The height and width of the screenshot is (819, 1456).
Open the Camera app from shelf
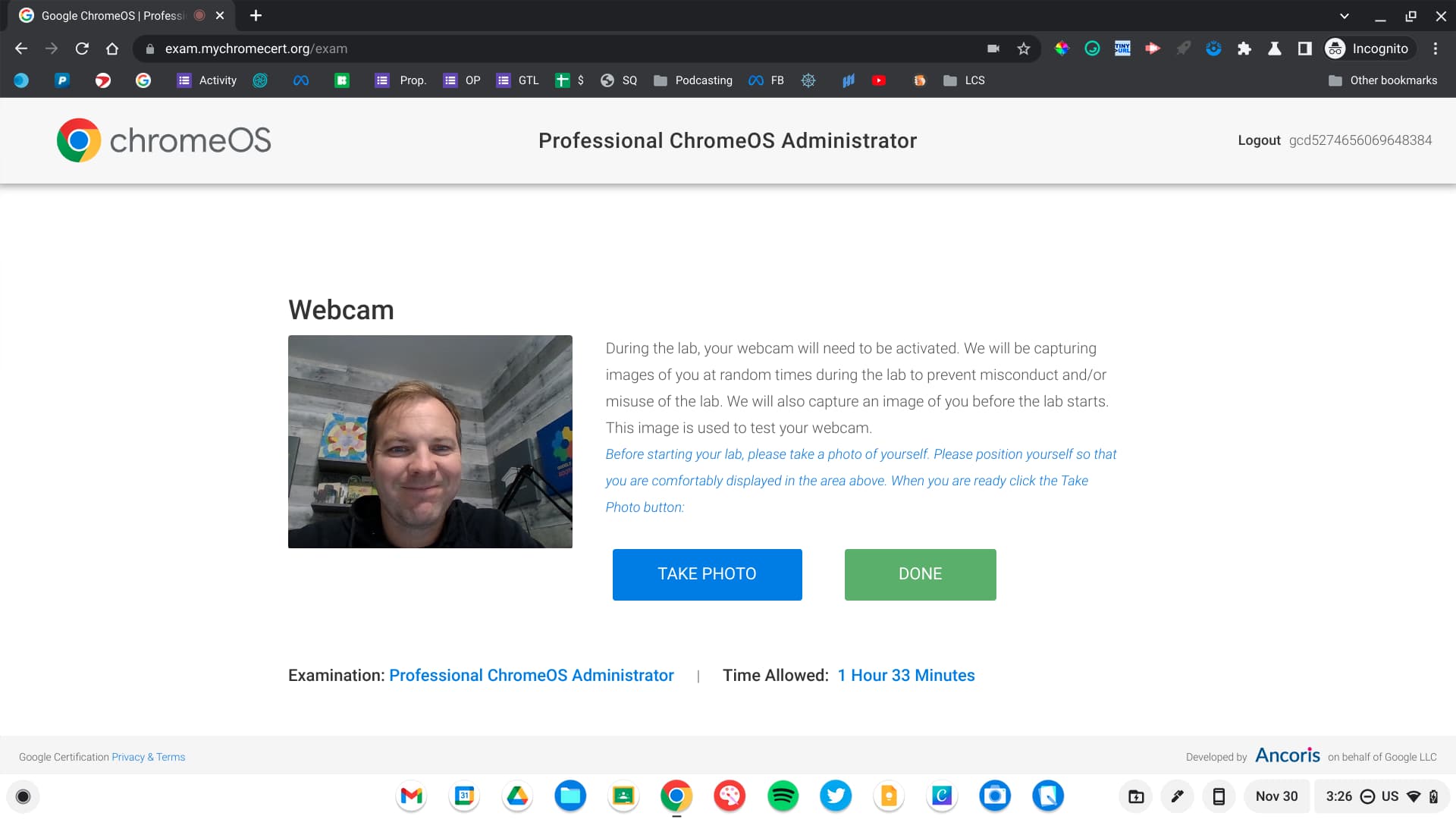pyautogui.click(x=995, y=796)
